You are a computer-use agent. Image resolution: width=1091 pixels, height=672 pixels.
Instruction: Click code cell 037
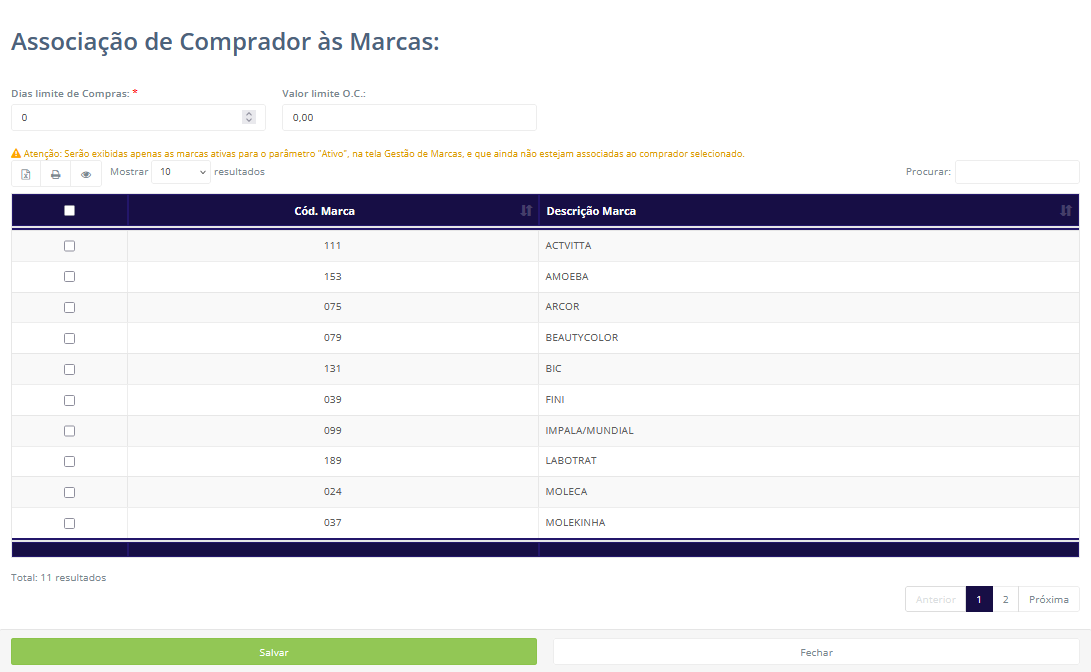click(x=333, y=522)
